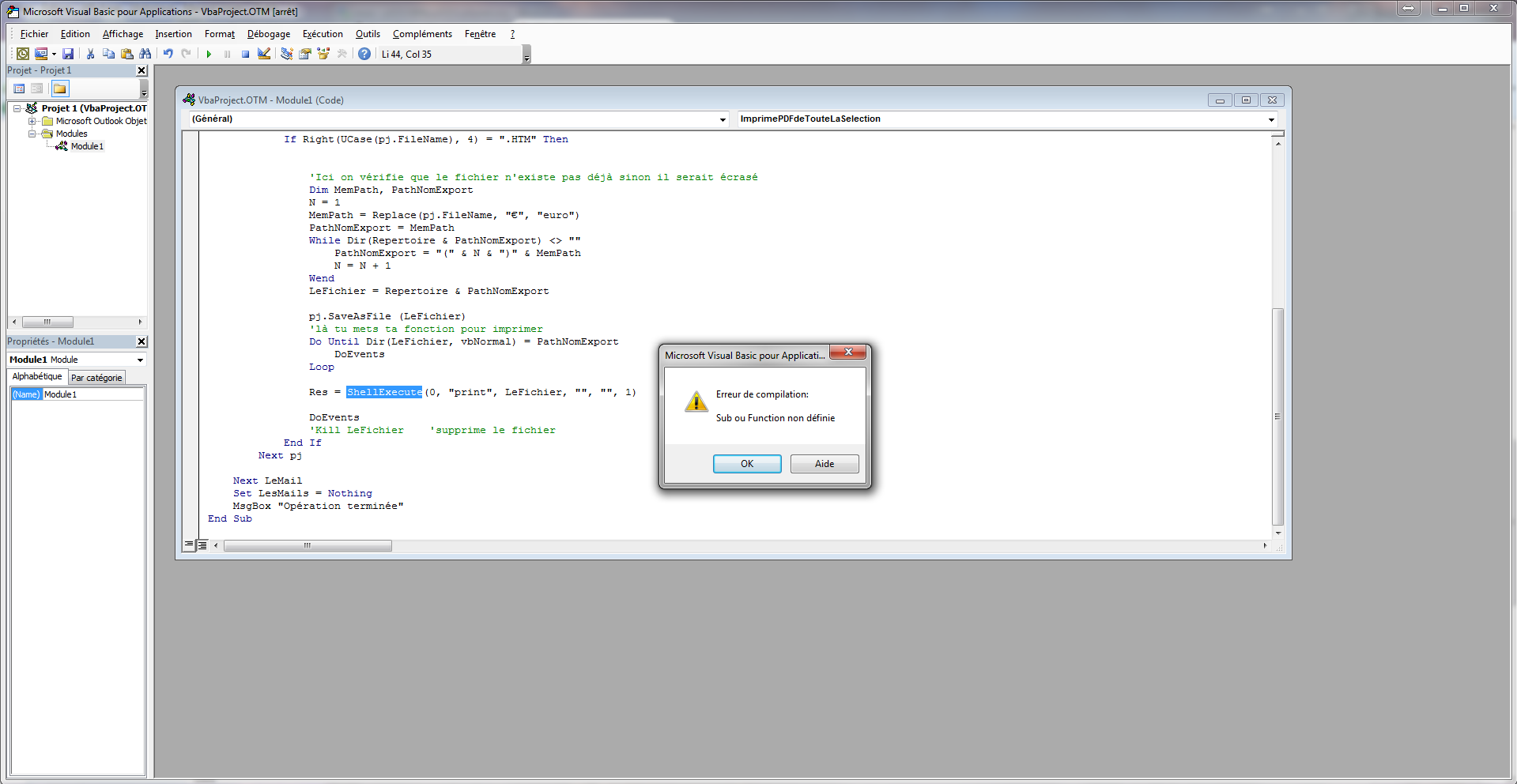Click View Object icon in Project panel
1517x784 pixels.
36,89
